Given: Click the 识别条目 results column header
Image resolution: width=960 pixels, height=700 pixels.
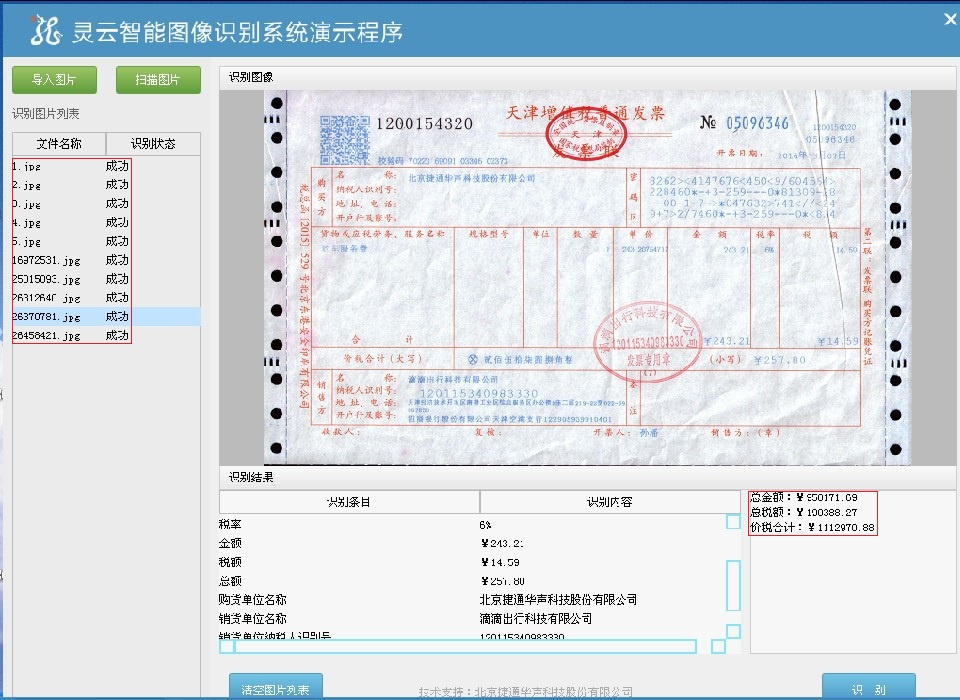Looking at the screenshot, I should (349, 502).
